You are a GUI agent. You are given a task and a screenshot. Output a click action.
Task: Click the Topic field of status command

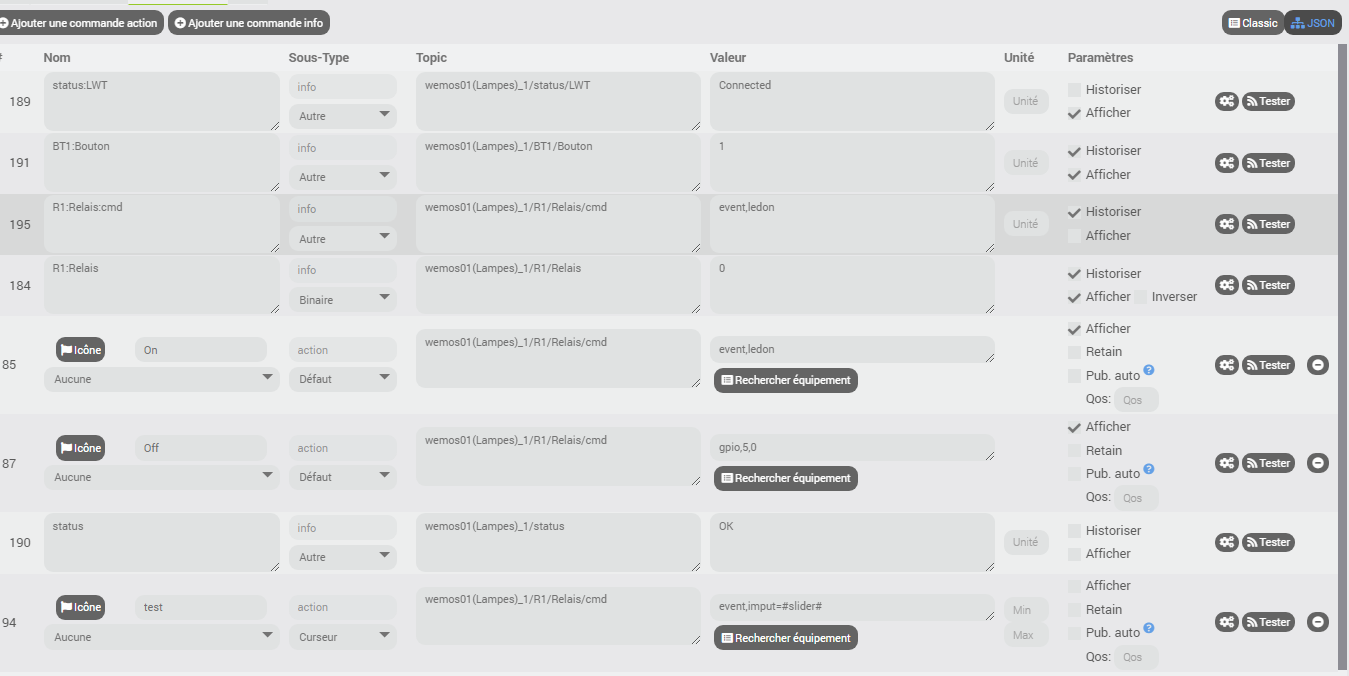558,543
